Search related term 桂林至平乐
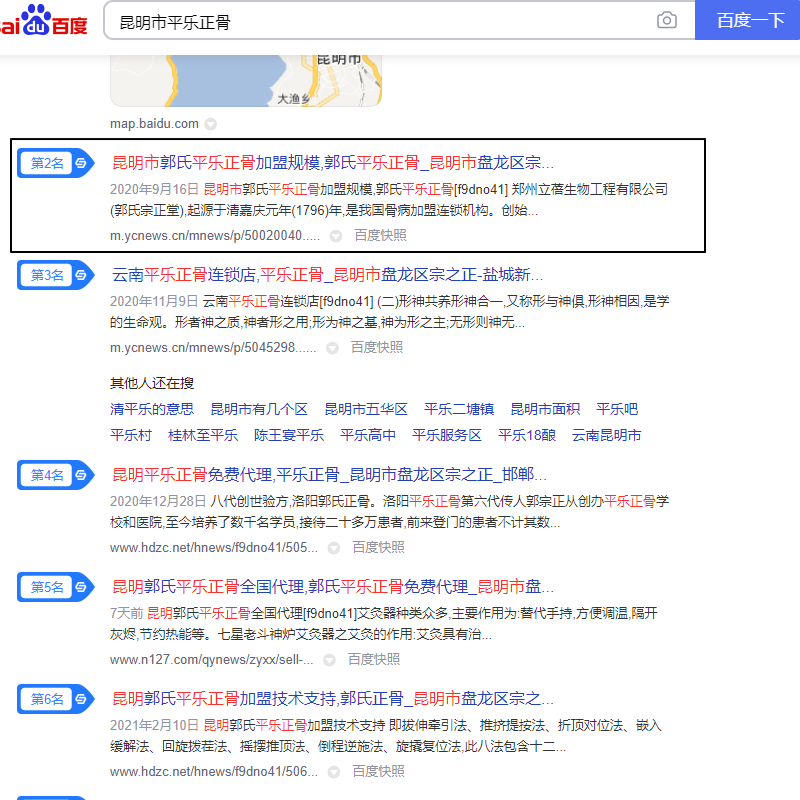The height and width of the screenshot is (800, 800). 203,435
